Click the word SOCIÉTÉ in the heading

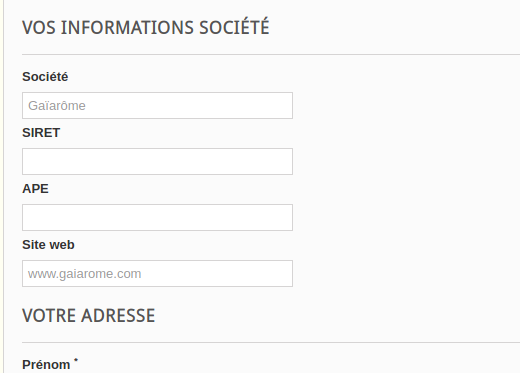pos(234,27)
